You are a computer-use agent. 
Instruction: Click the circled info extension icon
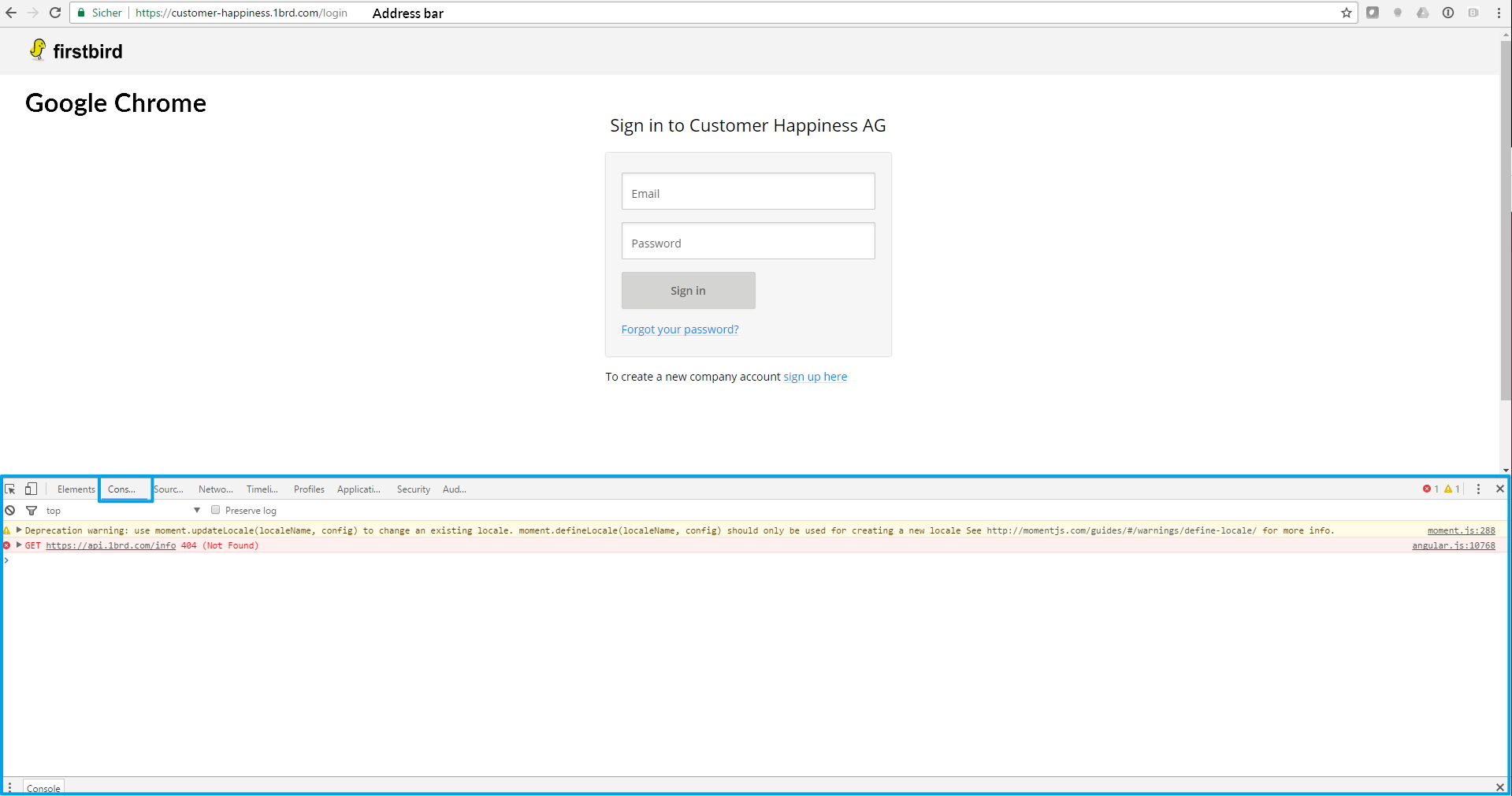click(x=1448, y=13)
